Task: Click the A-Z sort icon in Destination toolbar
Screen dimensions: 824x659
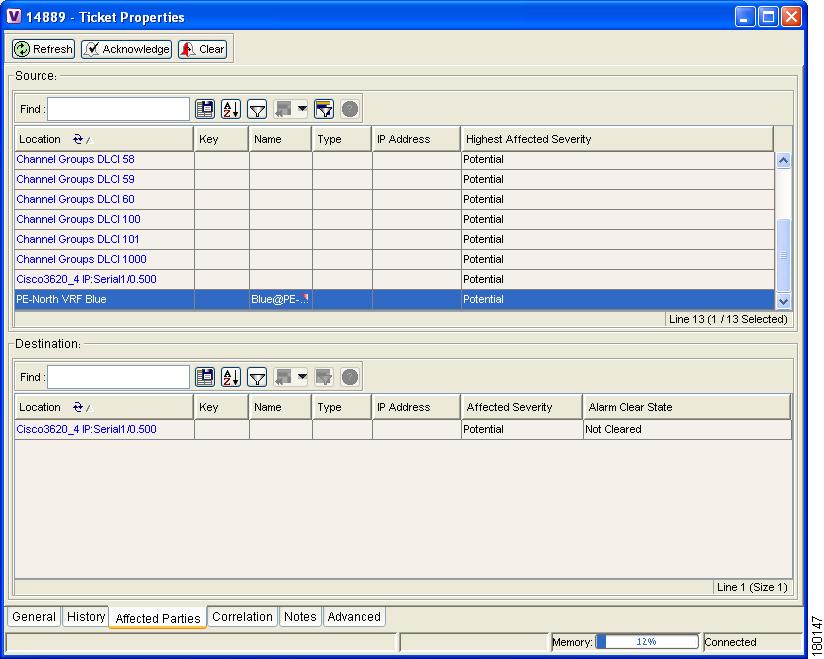Action: (231, 377)
